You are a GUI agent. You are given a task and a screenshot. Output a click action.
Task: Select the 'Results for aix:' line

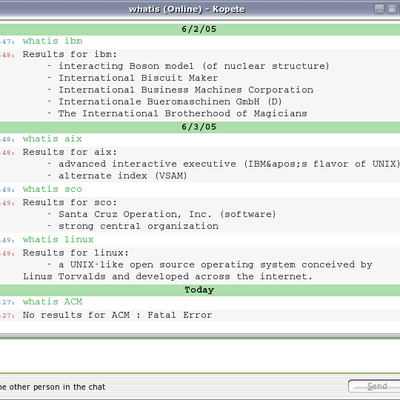click(x=70, y=152)
